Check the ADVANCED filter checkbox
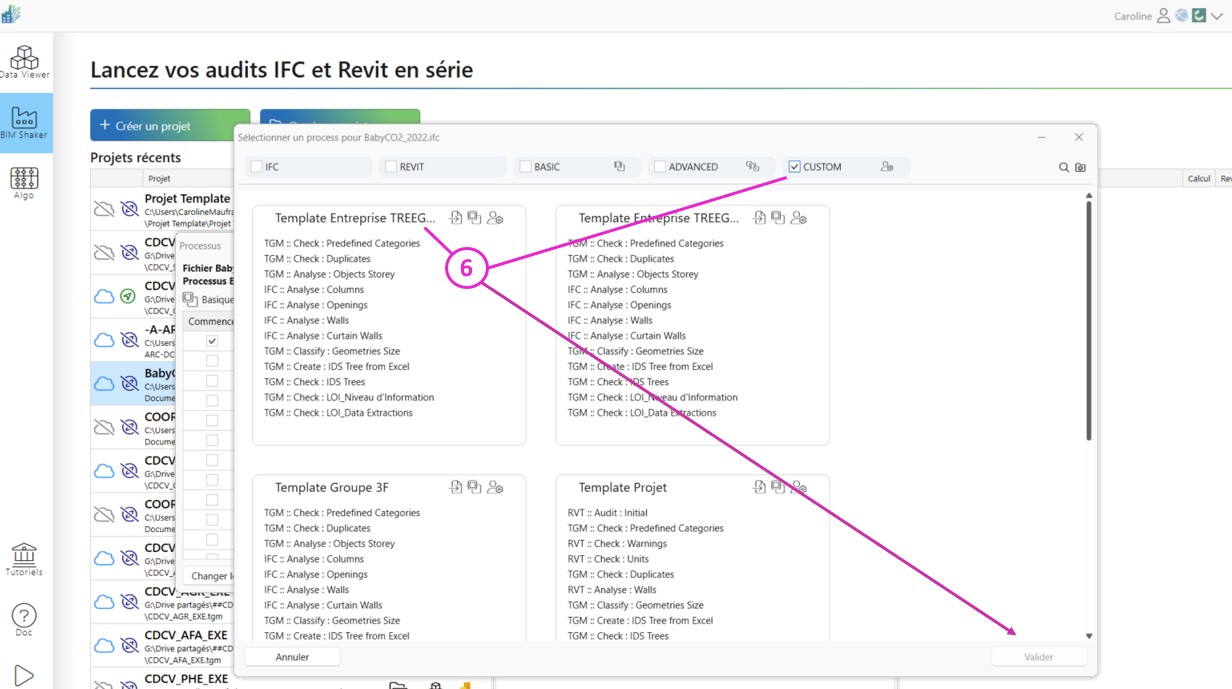The image size is (1232, 689). coord(660,167)
